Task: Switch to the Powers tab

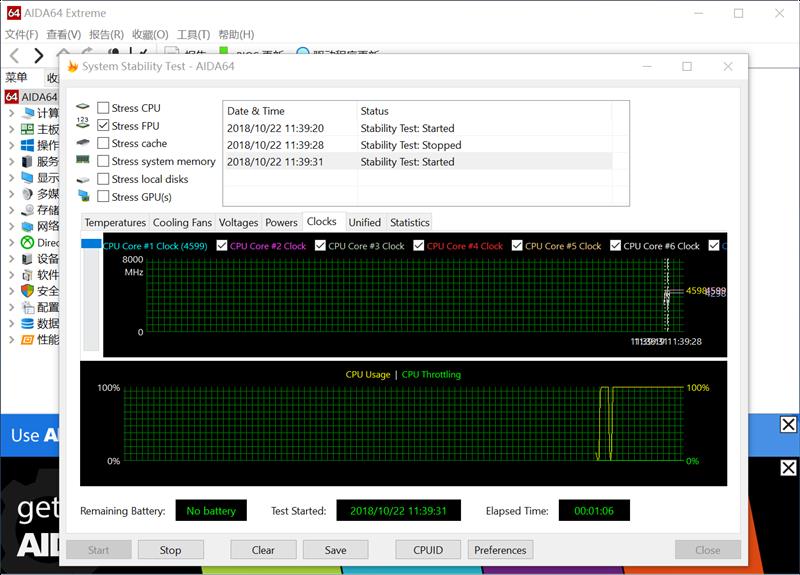Action: tap(281, 222)
